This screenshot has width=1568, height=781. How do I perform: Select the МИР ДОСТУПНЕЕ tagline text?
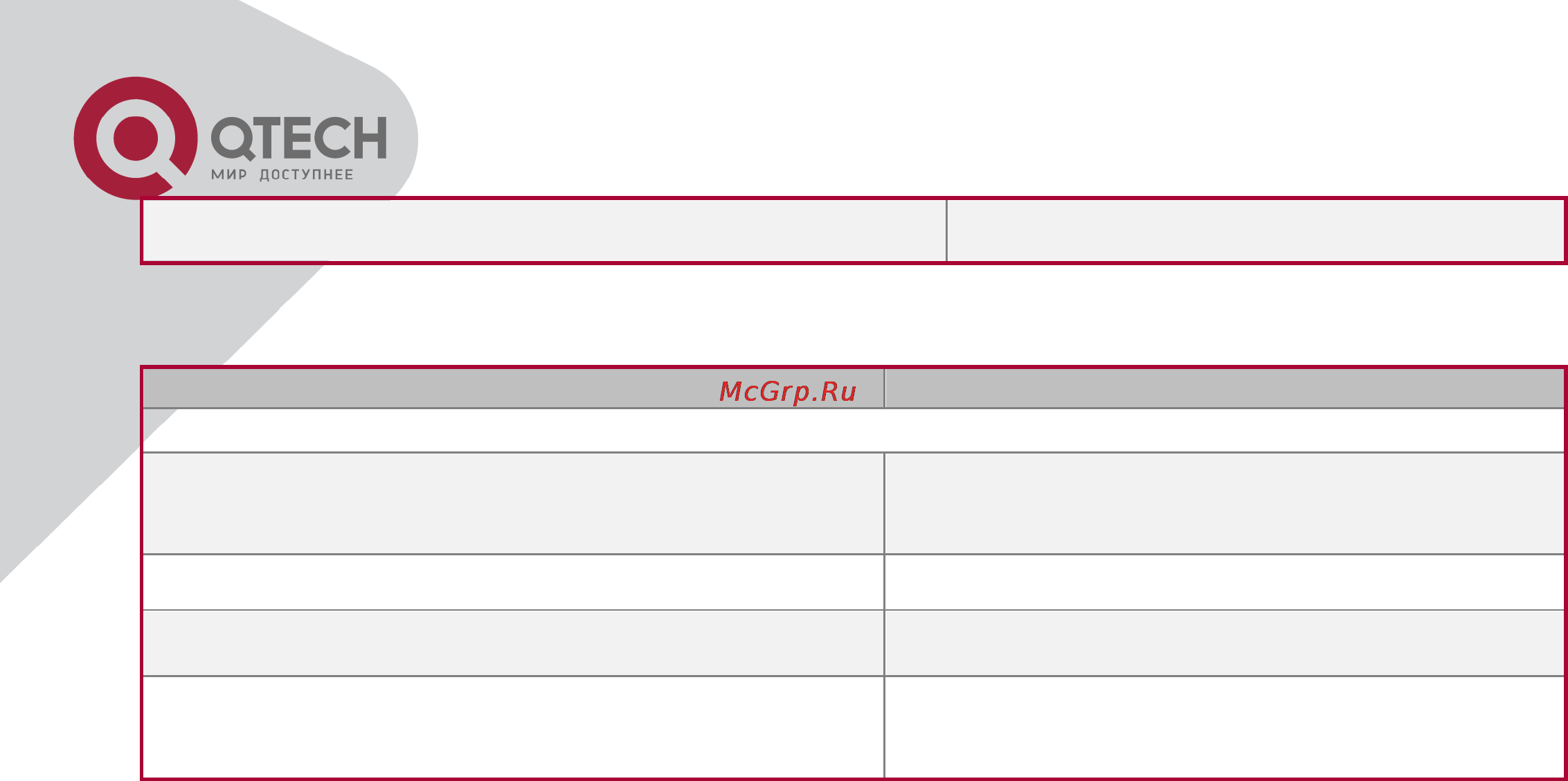click(x=282, y=174)
